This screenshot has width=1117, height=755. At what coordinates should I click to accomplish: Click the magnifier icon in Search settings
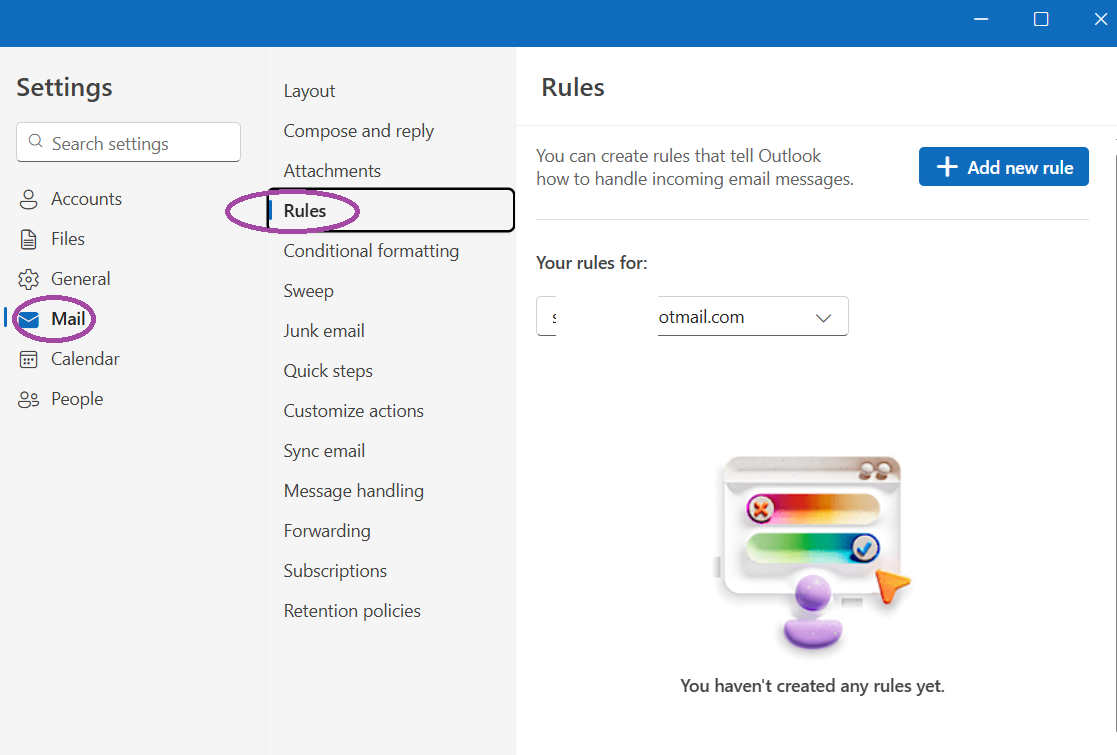click(x=36, y=141)
